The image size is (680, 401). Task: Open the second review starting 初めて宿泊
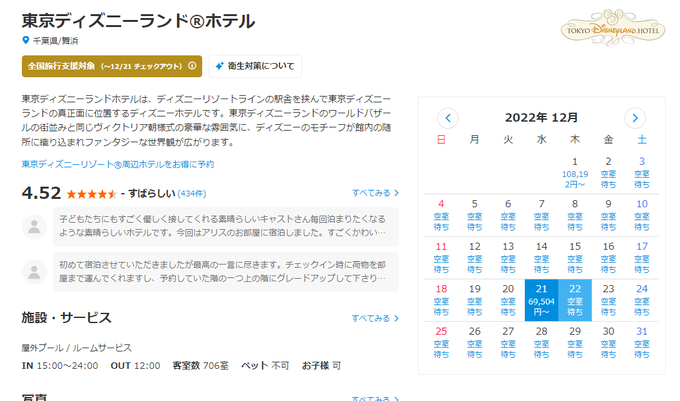226,272
